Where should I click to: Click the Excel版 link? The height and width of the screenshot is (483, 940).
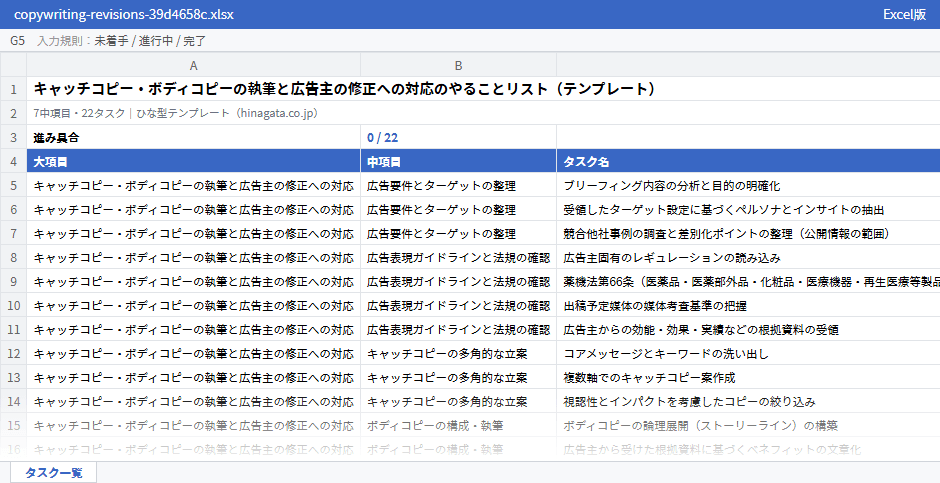coord(904,14)
